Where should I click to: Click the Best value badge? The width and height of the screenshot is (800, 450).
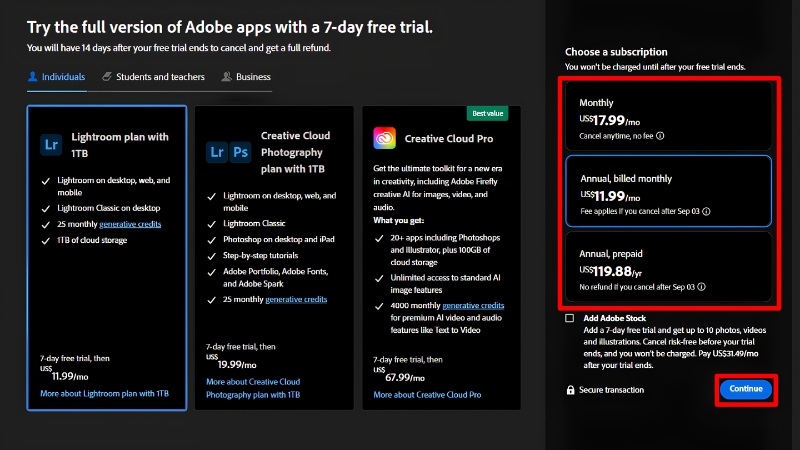(x=487, y=113)
